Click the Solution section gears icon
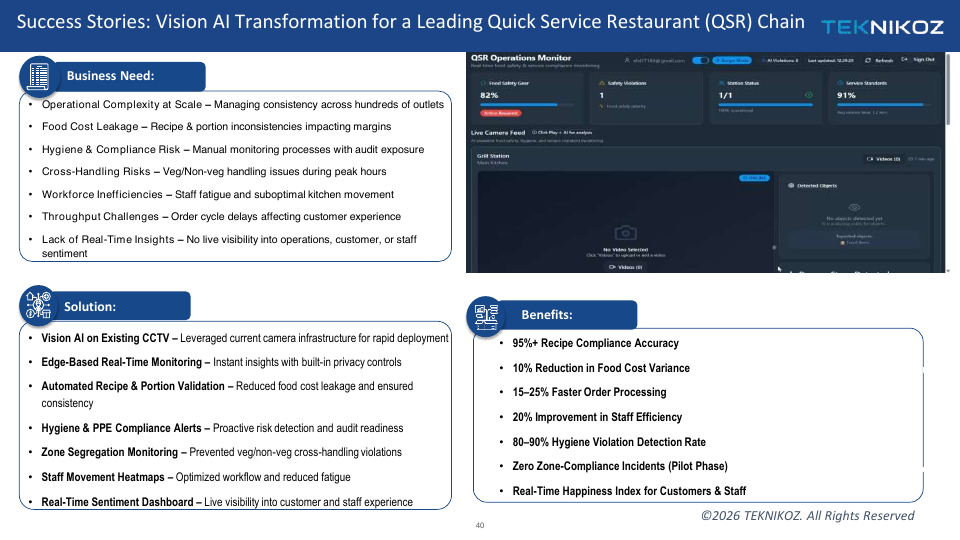The width and height of the screenshot is (960, 540). point(38,305)
